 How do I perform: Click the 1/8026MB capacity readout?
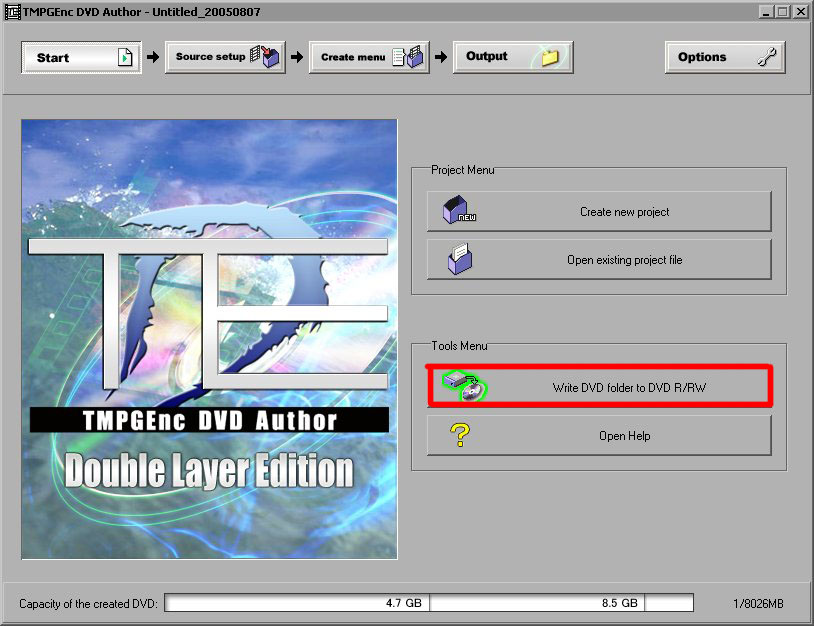(x=758, y=604)
